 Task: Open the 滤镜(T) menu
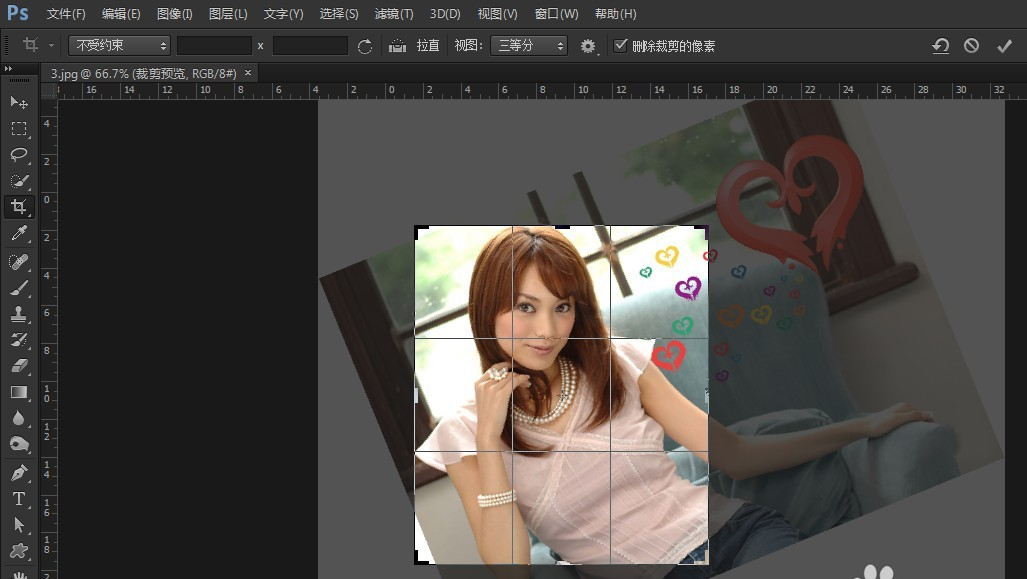point(394,14)
